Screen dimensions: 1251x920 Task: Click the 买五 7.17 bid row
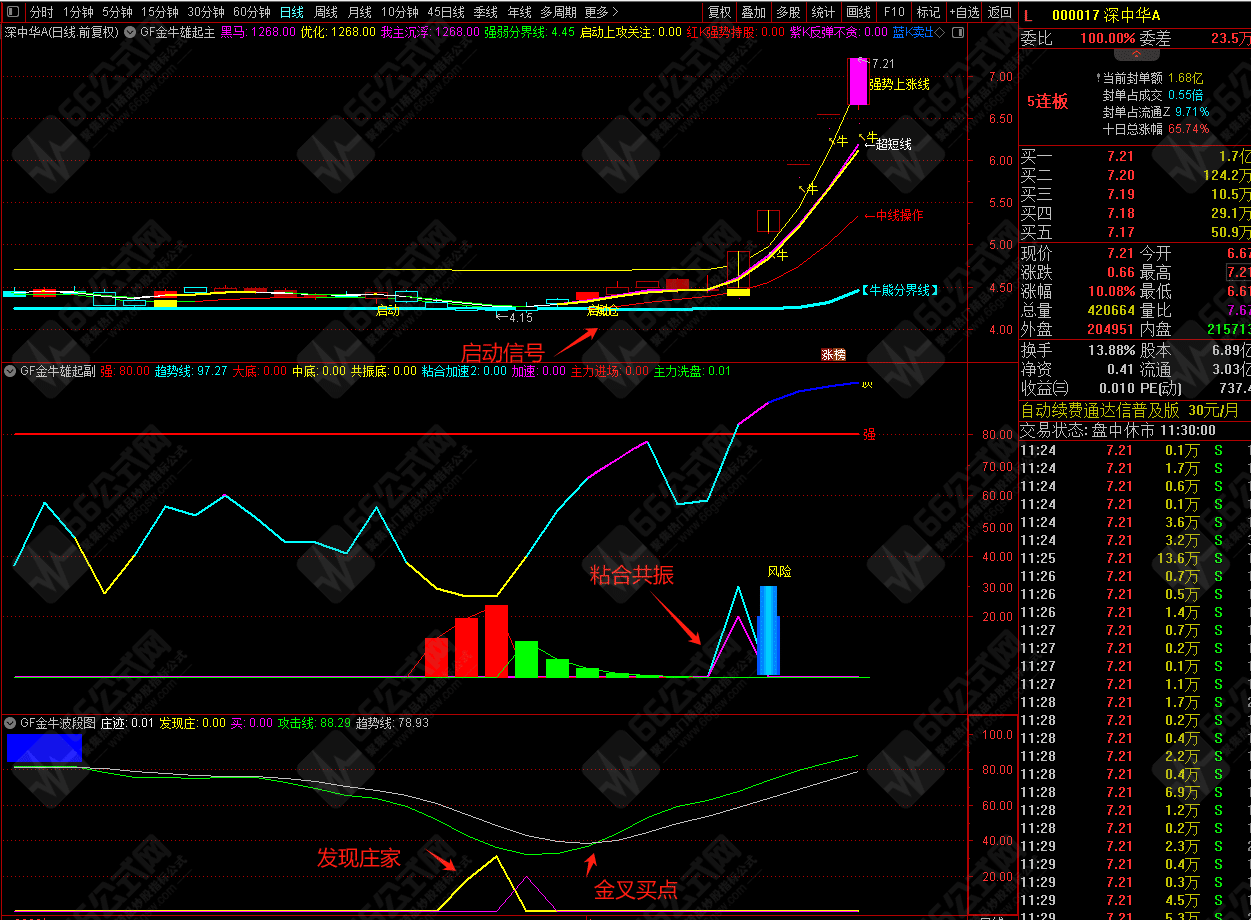pyautogui.click(x=1135, y=232)
